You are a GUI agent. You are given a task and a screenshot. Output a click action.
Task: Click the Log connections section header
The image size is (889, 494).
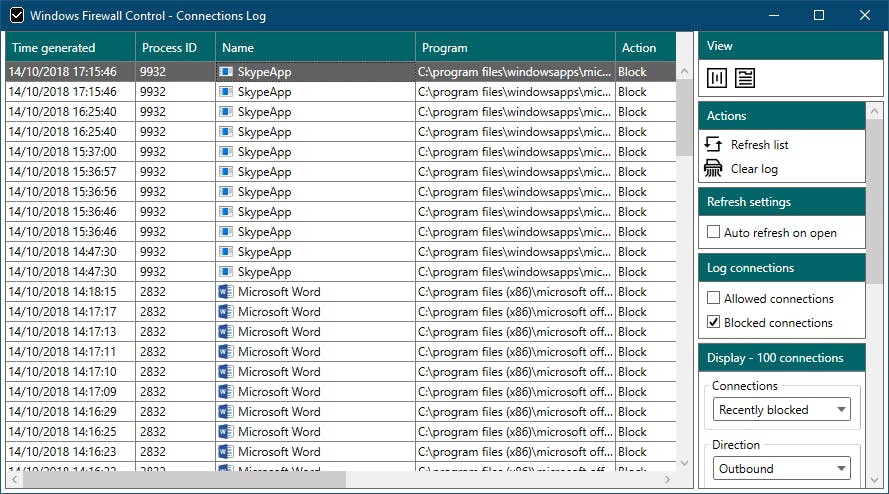[782, 268]
